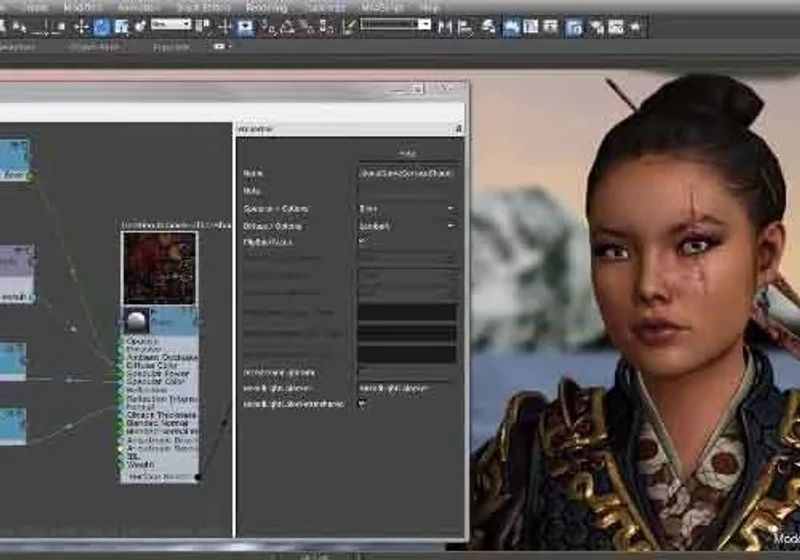The width and height of the screenshot is (800, 560).
Task: Open the Modifiers menu
Action: [x=83, y=7]
